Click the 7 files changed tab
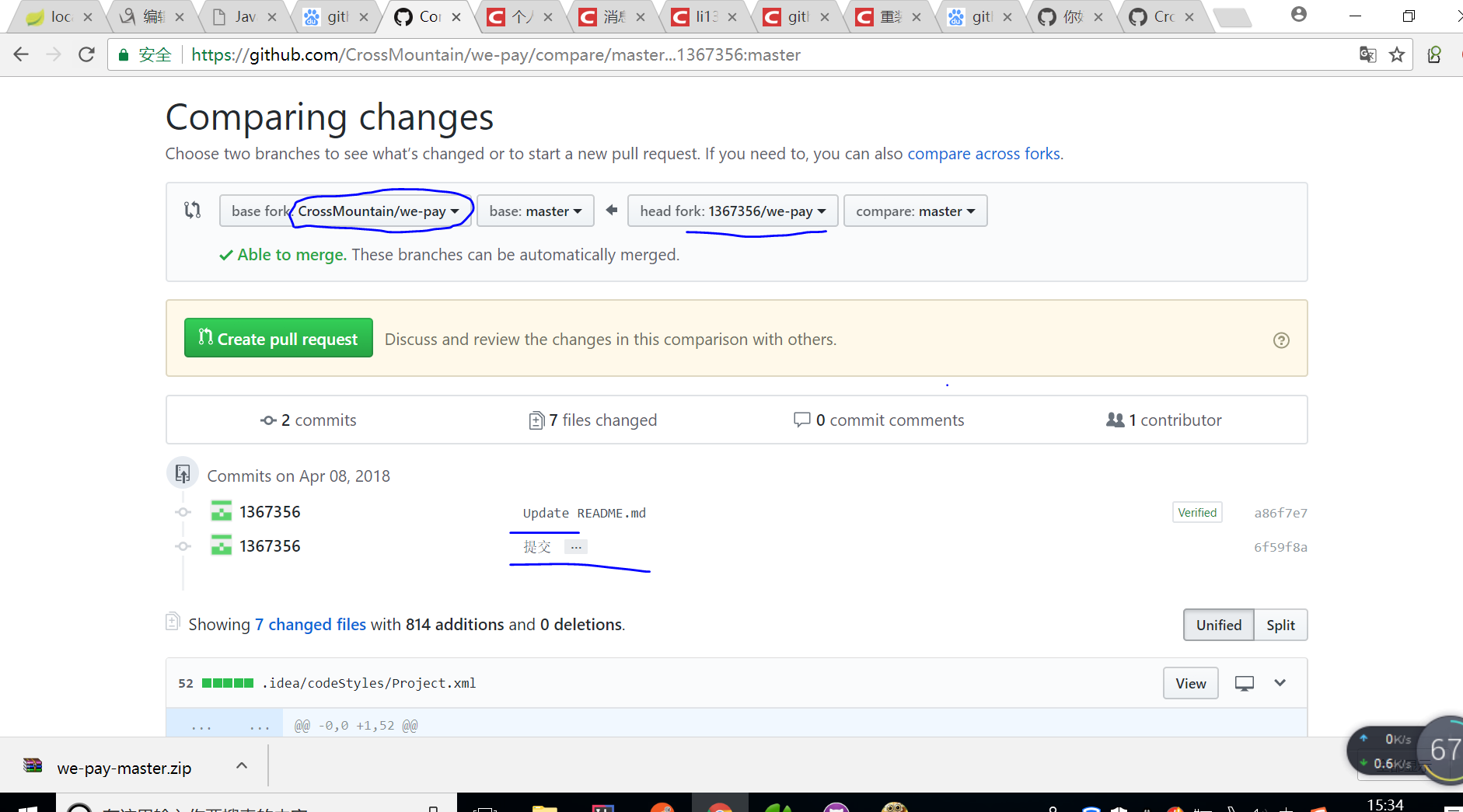 [592, 420]
